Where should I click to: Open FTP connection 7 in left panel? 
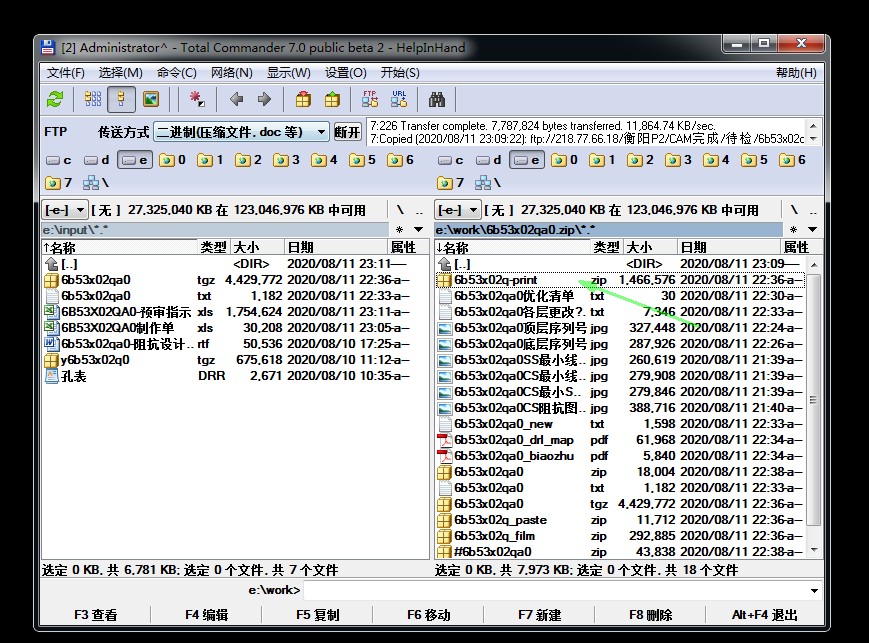[x=60, y=183]
